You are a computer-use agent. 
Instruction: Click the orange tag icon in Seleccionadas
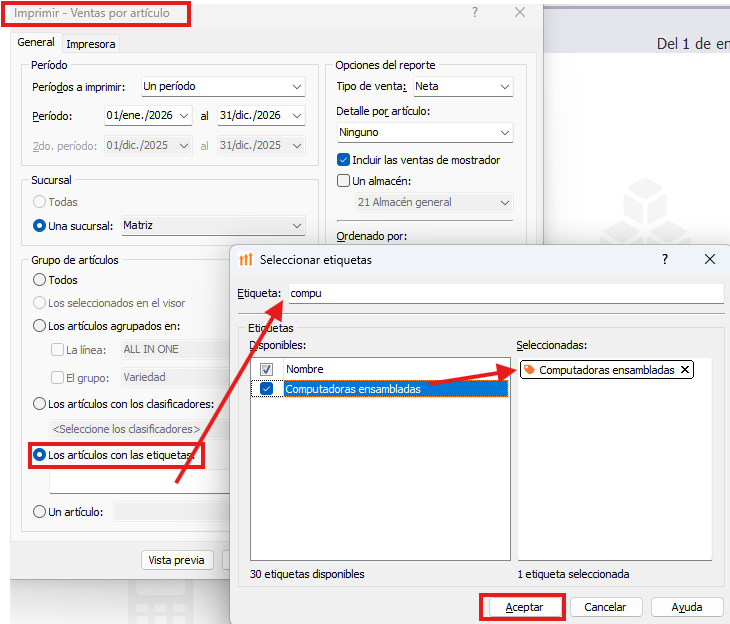(x=529, y=370)
